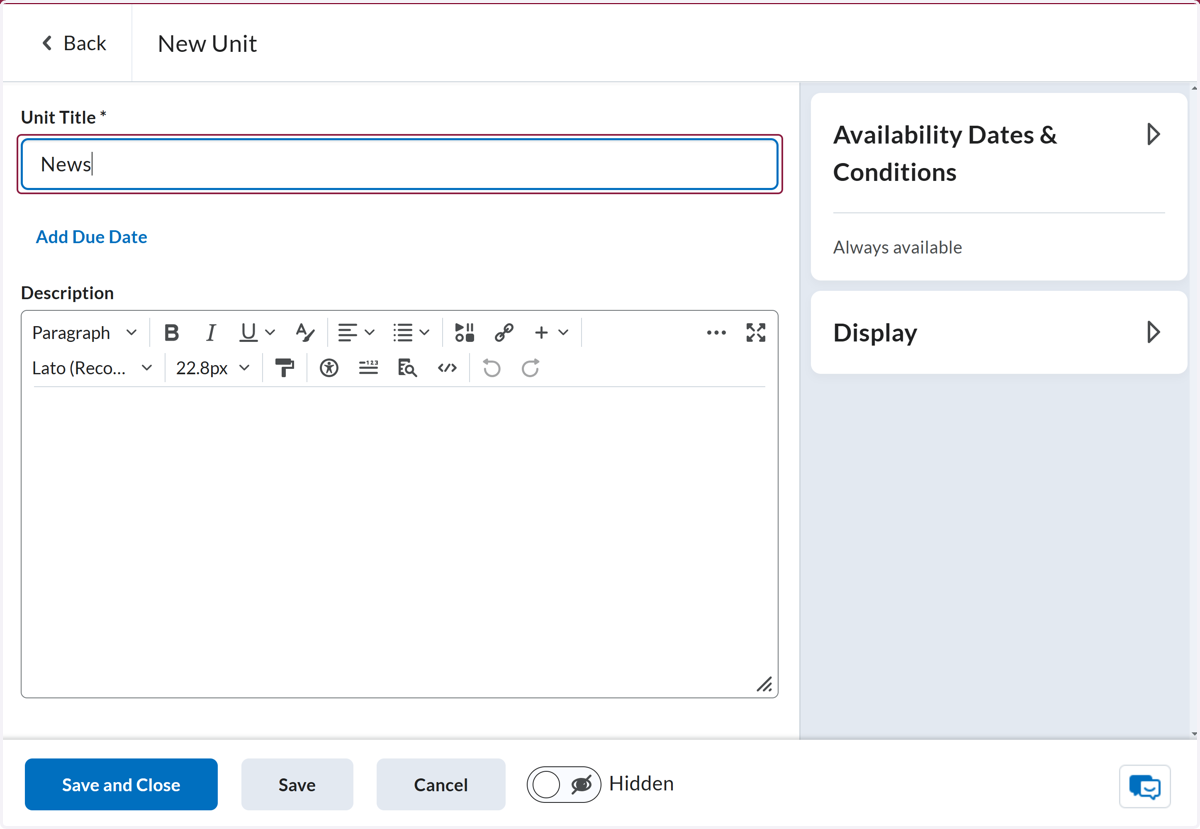The width and height of the screenshot is (1200, 829).
Task: Select the format painter tool
Action: [x=285, y=368]
